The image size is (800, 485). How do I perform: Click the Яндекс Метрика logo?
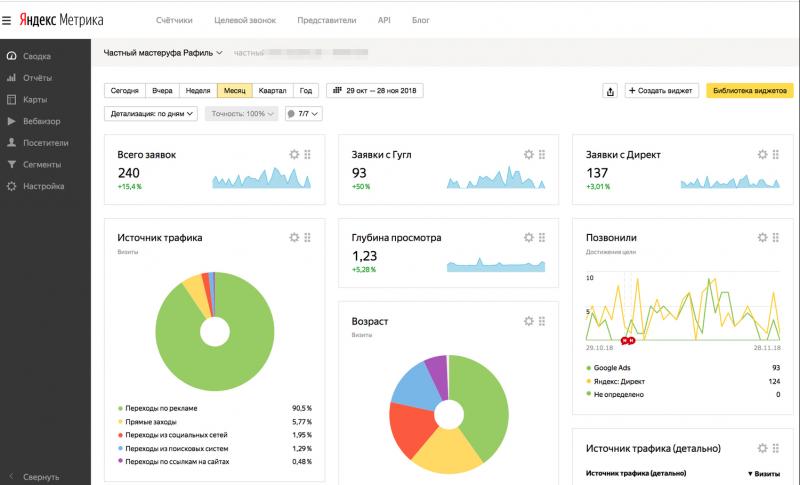(x=61, y=20)
